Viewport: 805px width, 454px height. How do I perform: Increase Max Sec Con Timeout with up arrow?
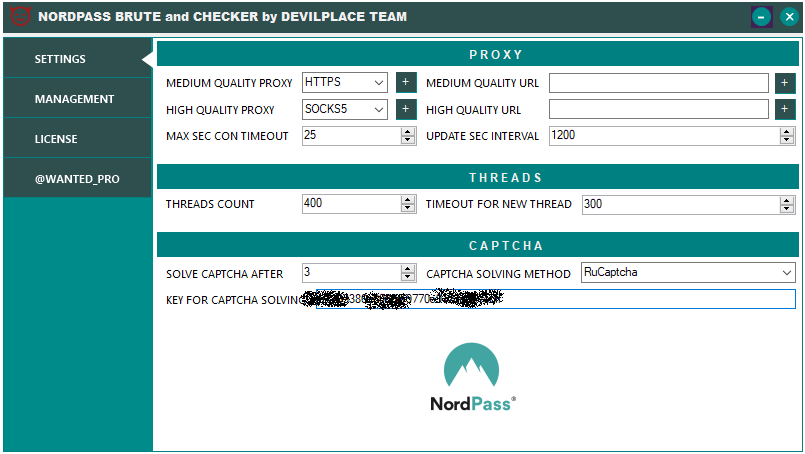tap(408, 131)
